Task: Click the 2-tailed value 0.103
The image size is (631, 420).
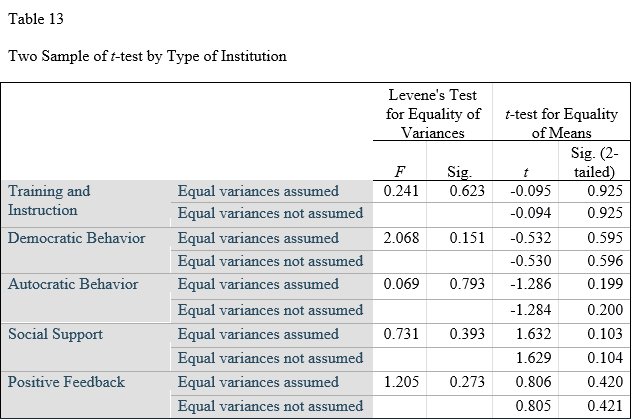Action: [x=605, y=334]
